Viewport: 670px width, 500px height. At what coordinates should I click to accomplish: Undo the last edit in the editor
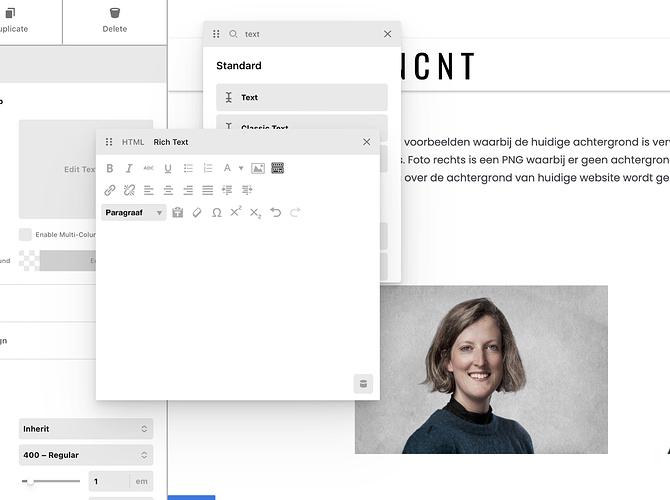pos(276,212)
